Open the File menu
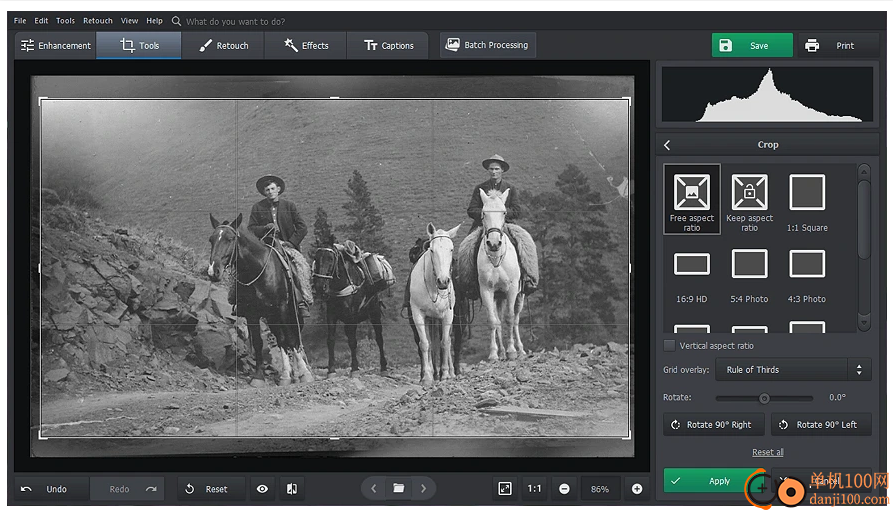This screenshot has height=510, width=893. coord(20,21)
